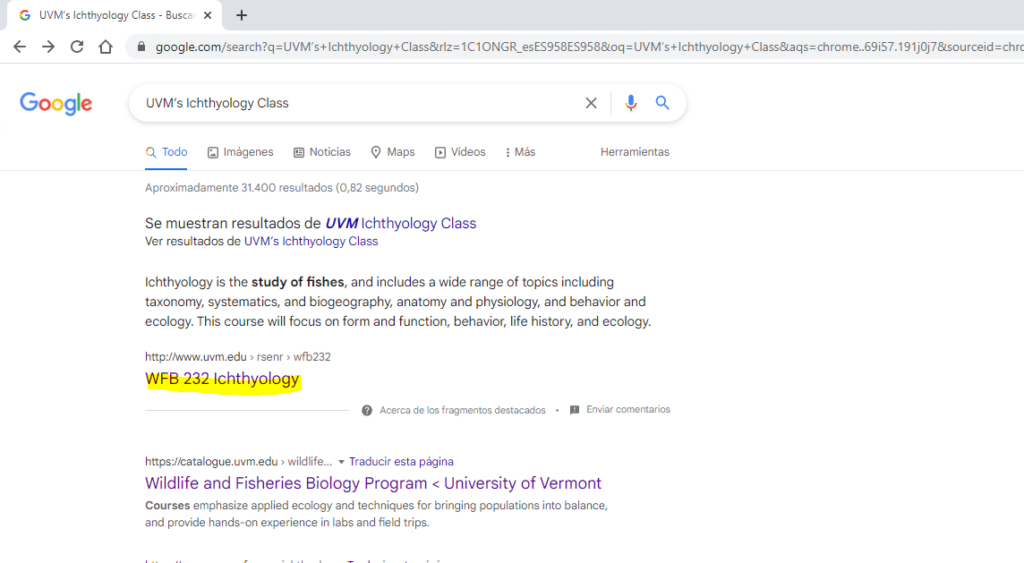Reload the current page
This screenshot has width=1024, height=563.
tap(77, 47)
